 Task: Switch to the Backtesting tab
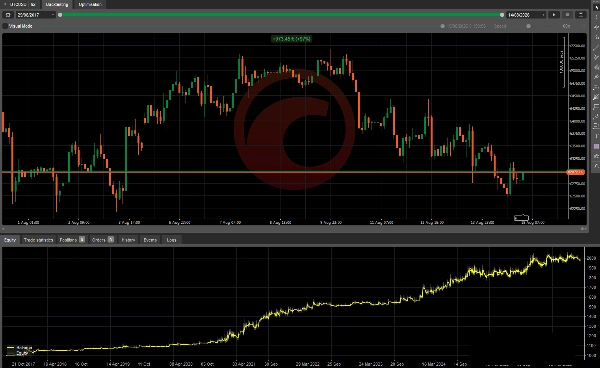pos(56,4)
